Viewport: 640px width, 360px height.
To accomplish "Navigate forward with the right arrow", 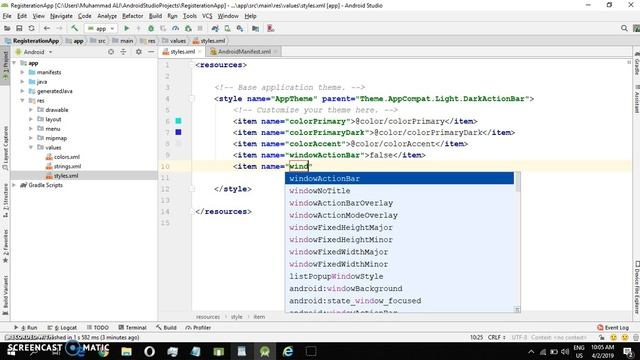I will [59, 29].
